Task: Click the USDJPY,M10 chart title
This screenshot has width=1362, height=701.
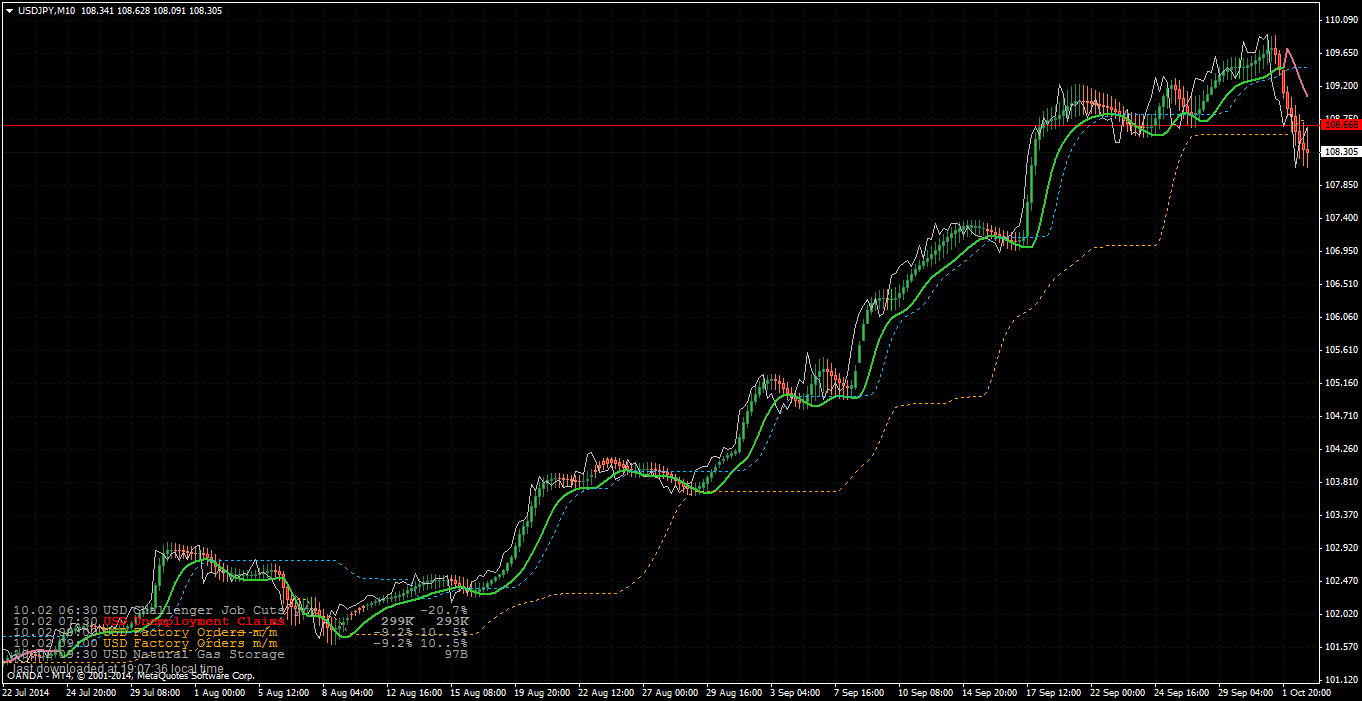Action: coord(46,10)
